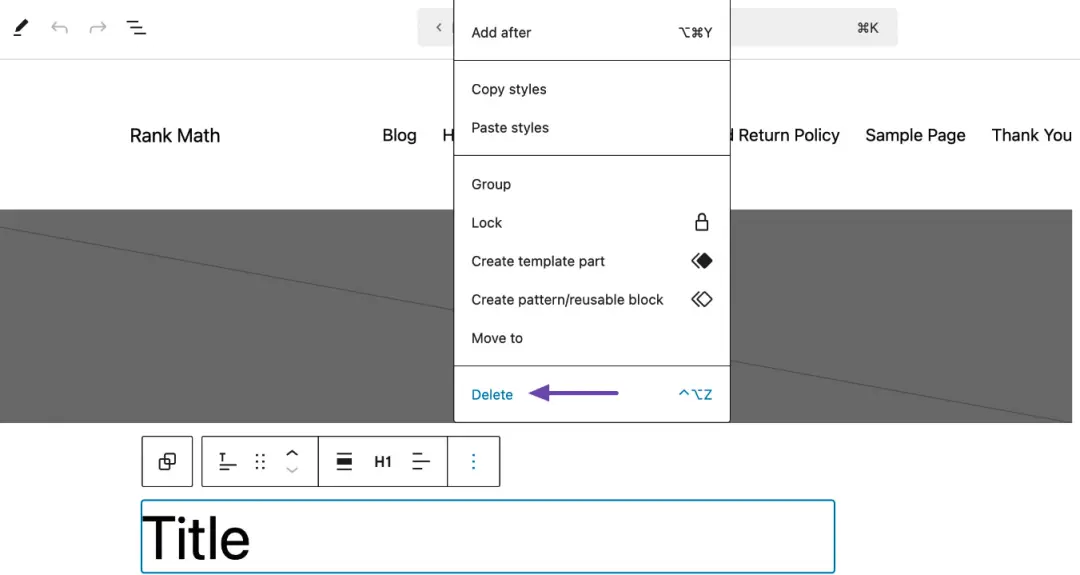This screenshot has height=575, width=1080.
Task: Select Lock in the block options menu
Action: coord(487,223)
